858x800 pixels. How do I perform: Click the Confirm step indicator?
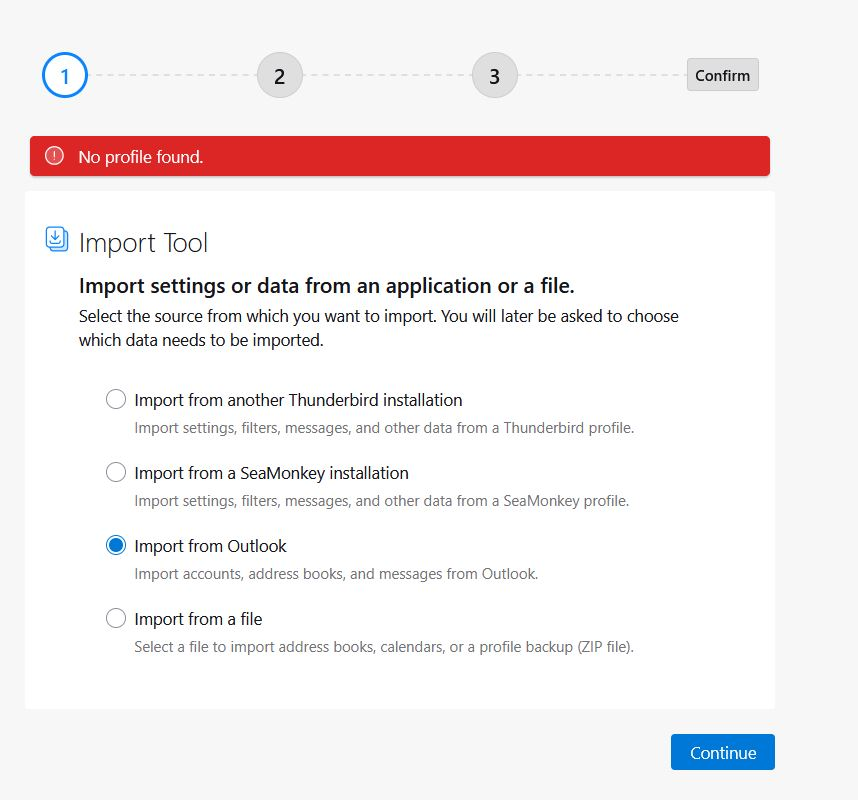pyautogui.click(x=722, y=75)
